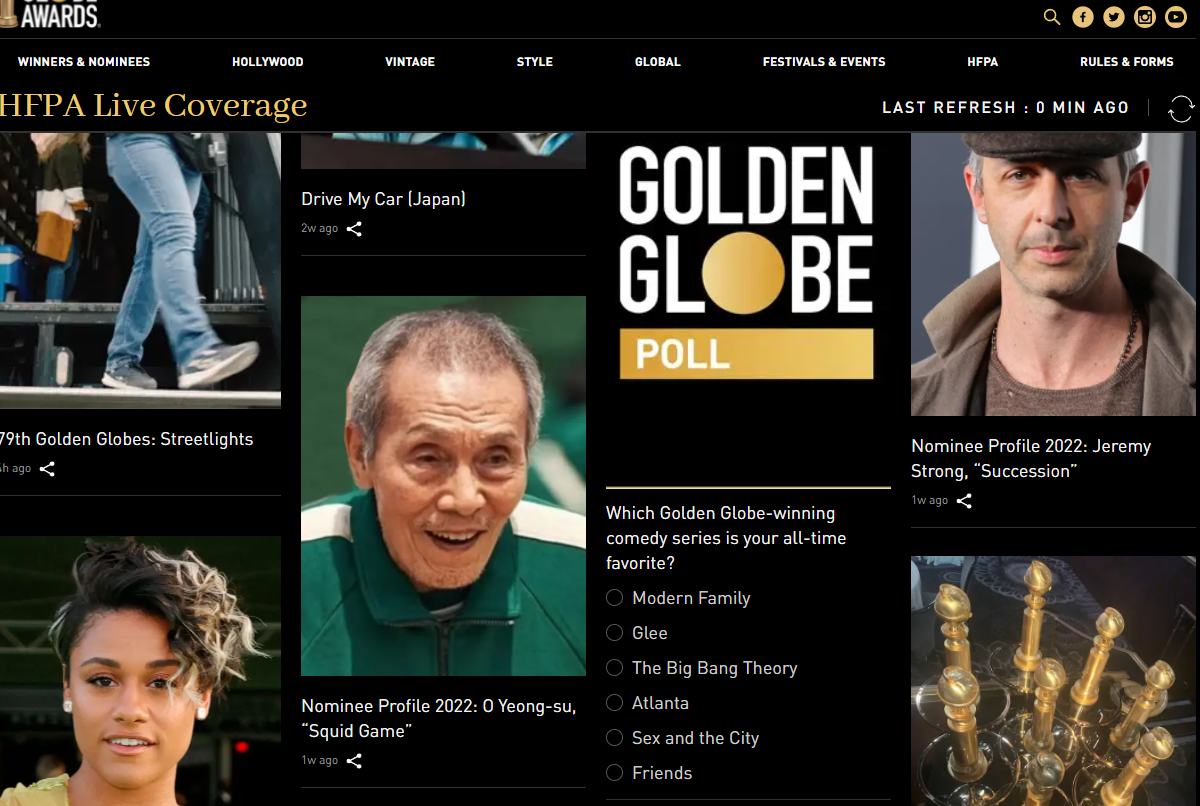Click the '1w ago' timestamp under Jeremy Strong
This screenshot has height=806, width=1200.
click(930, 501)
